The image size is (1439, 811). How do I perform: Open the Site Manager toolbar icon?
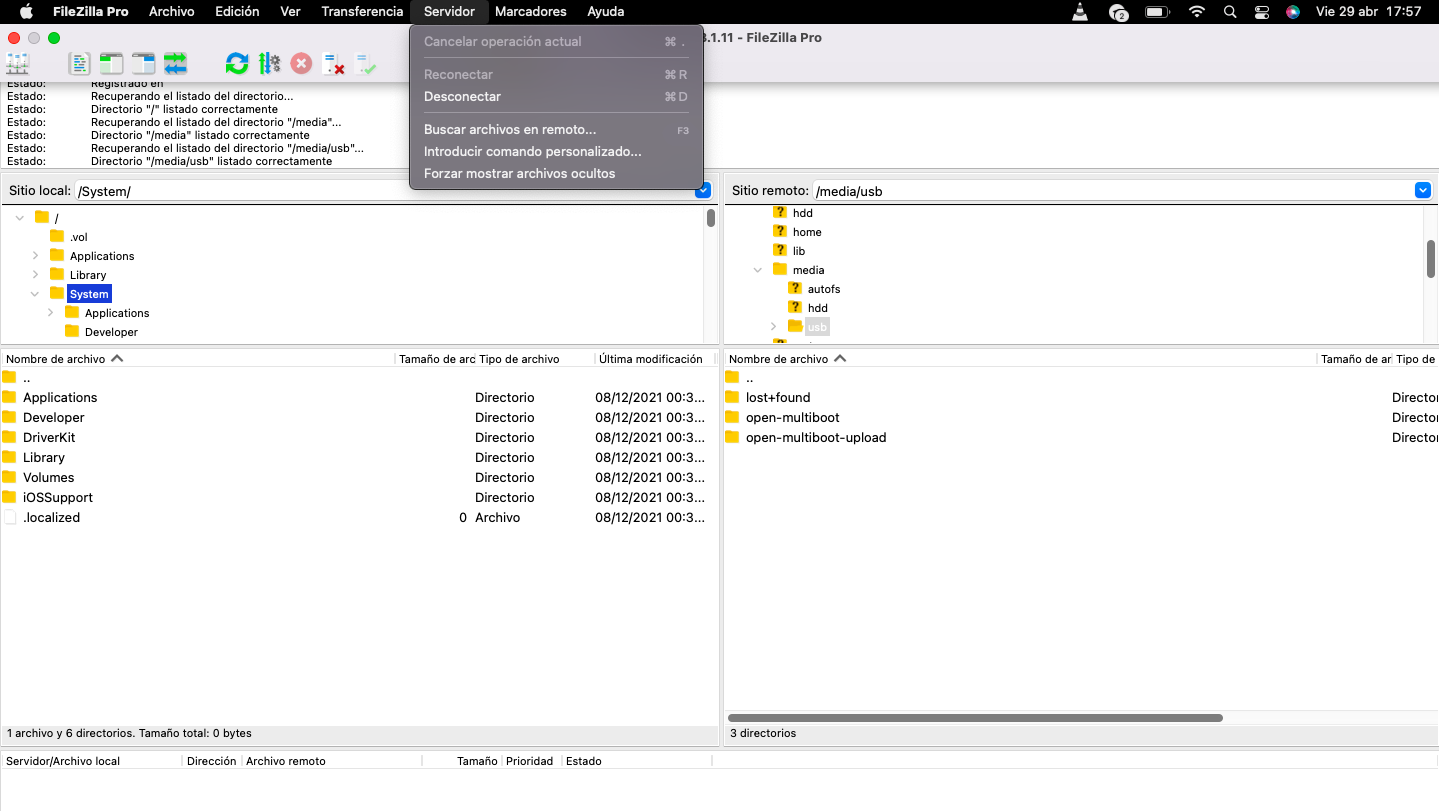(x=17, y=64)
